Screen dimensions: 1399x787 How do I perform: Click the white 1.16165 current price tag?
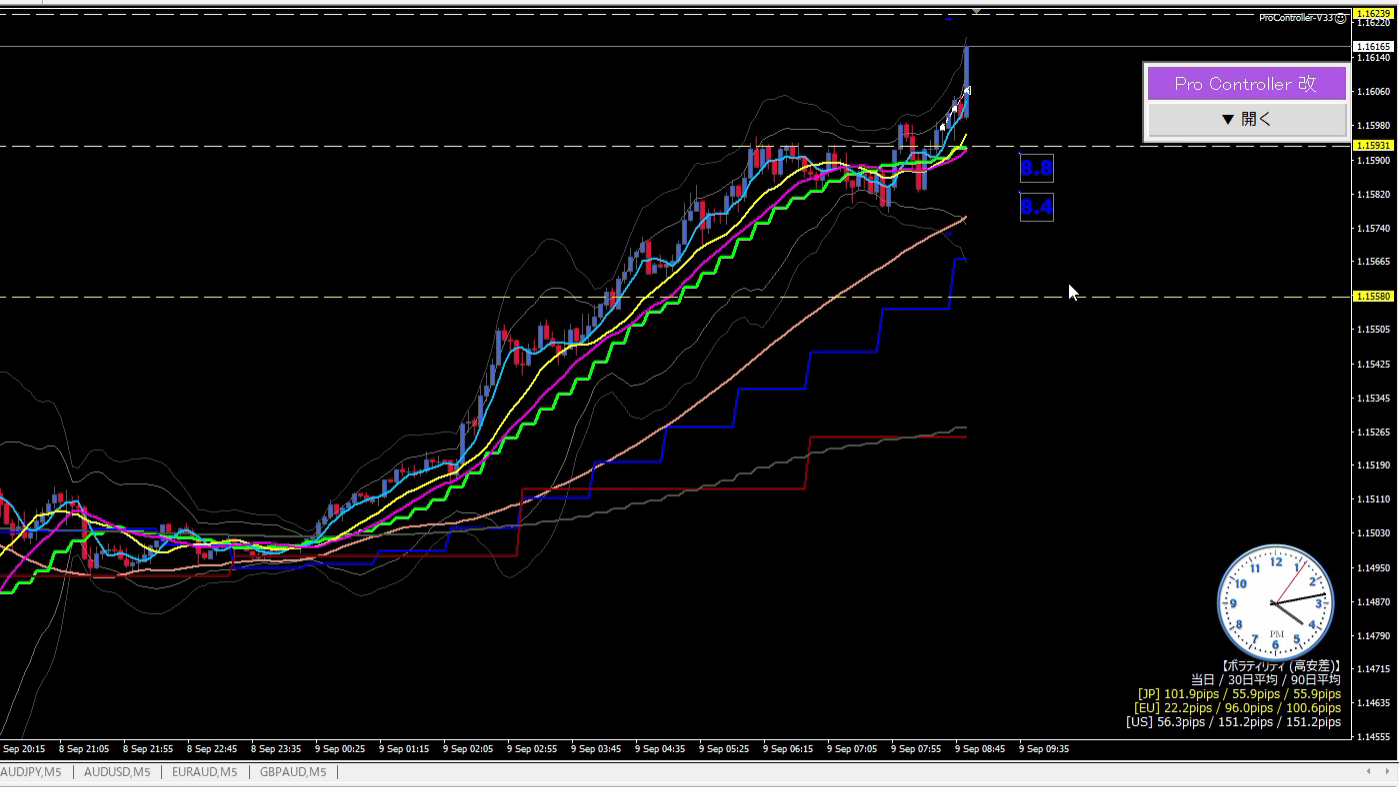[x=1373, y=47]
